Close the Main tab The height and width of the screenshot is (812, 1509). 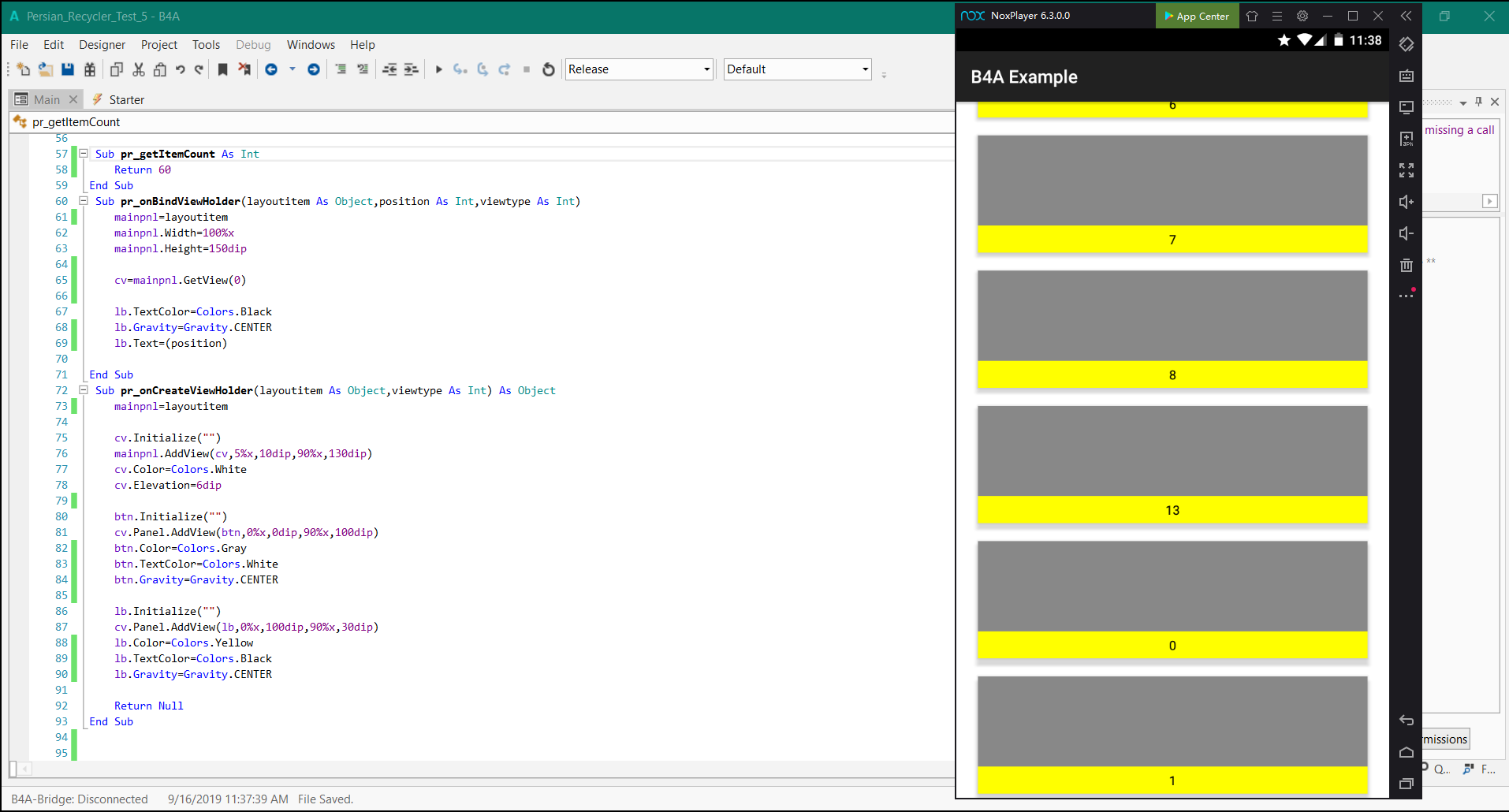[73, 99]
